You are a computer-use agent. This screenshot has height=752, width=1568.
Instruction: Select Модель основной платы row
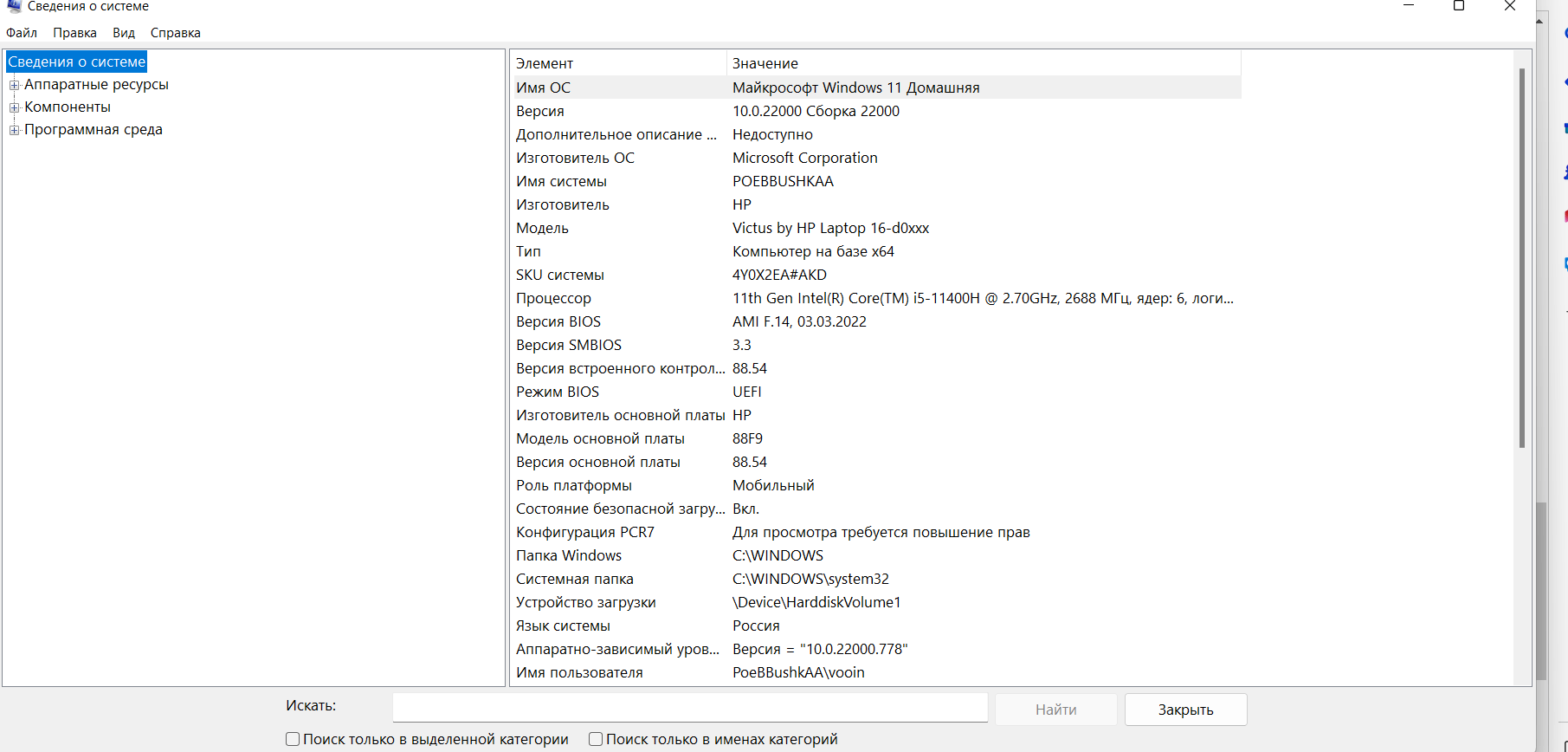pos(877,438)
